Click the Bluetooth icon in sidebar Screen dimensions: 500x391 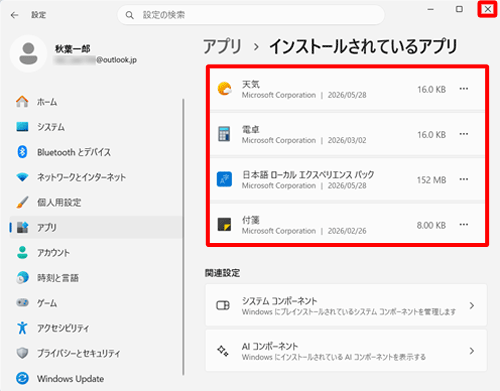coord(22,152)
